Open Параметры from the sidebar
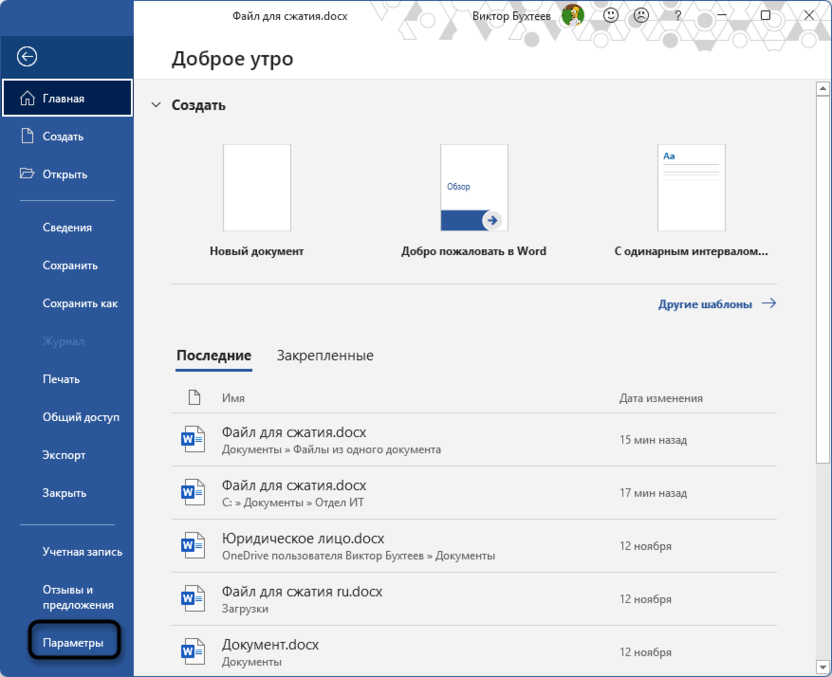This screenshot has width=832, height=677. (x=74, y=642)
